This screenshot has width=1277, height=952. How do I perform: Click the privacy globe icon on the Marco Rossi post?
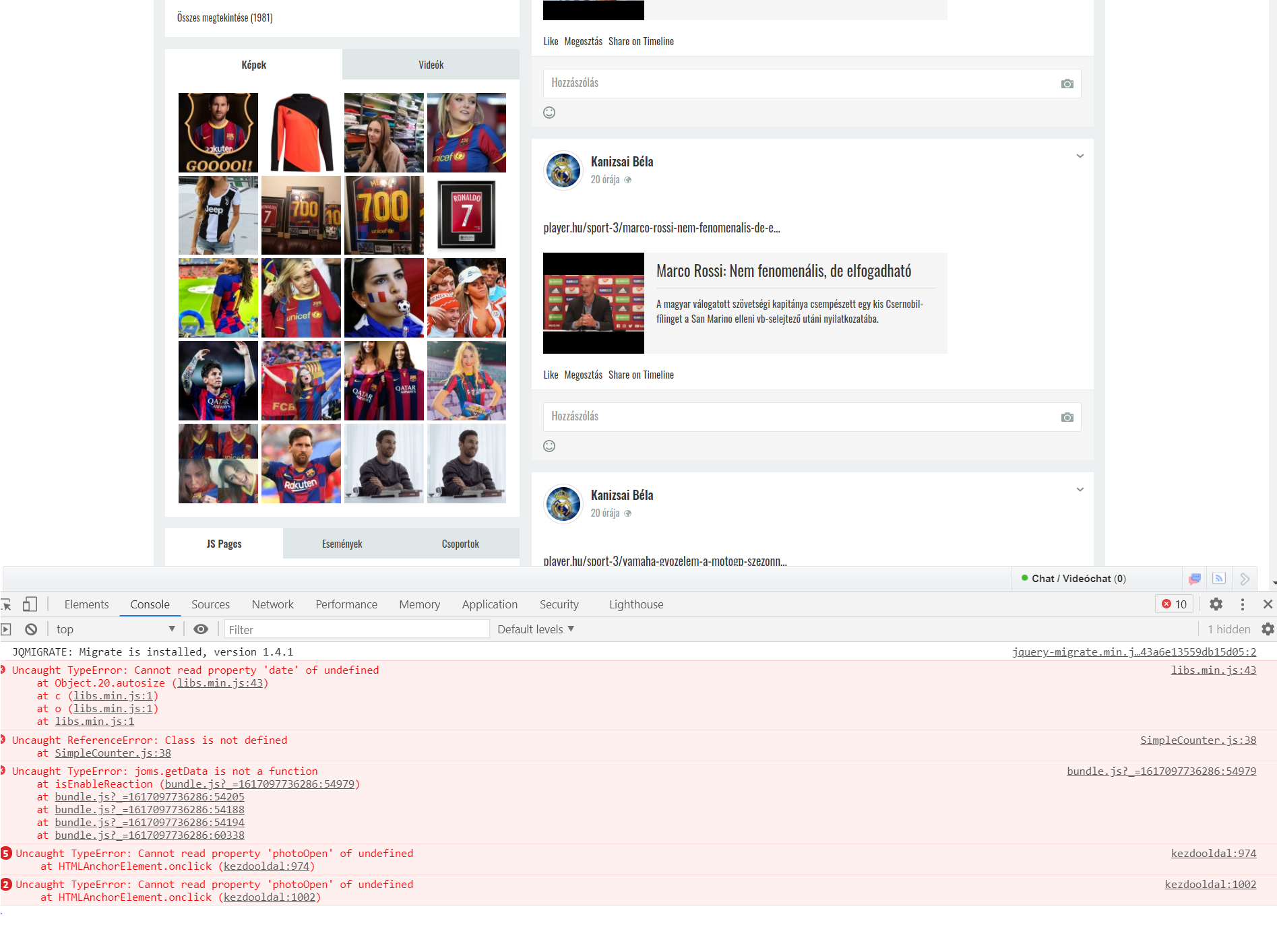[628, 180]
